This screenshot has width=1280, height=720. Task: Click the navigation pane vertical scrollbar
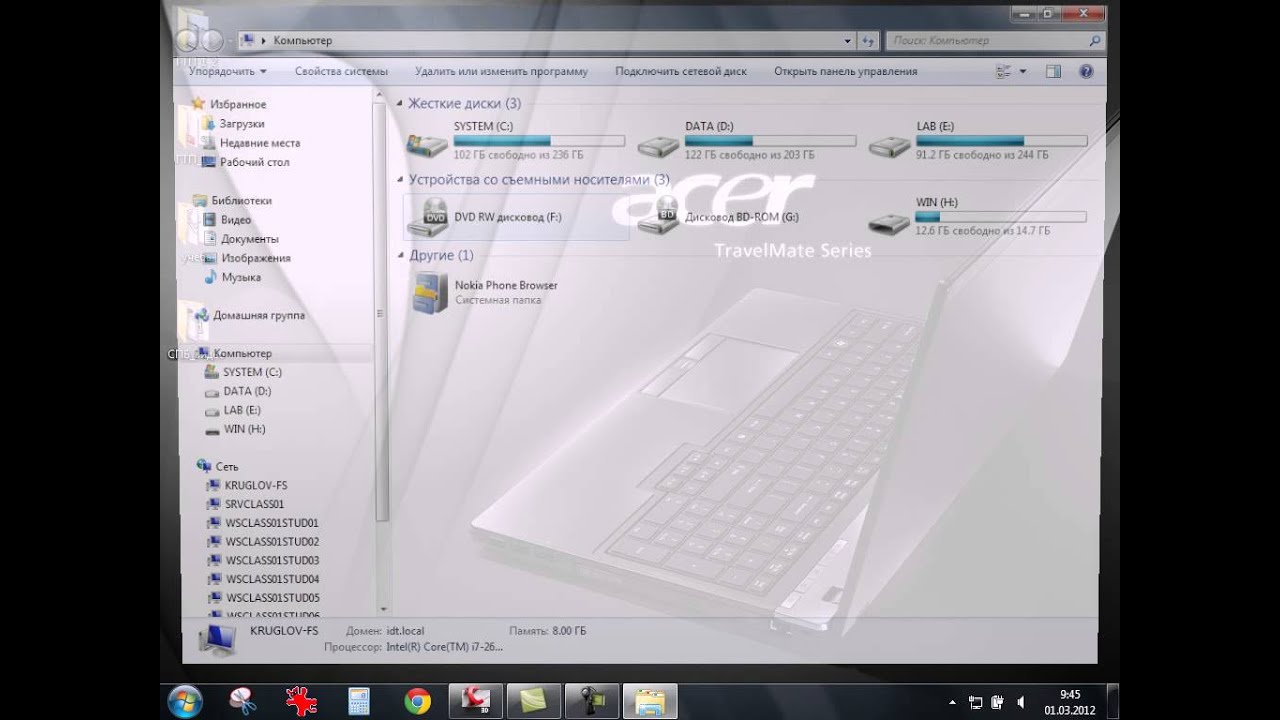pos(381,310)
